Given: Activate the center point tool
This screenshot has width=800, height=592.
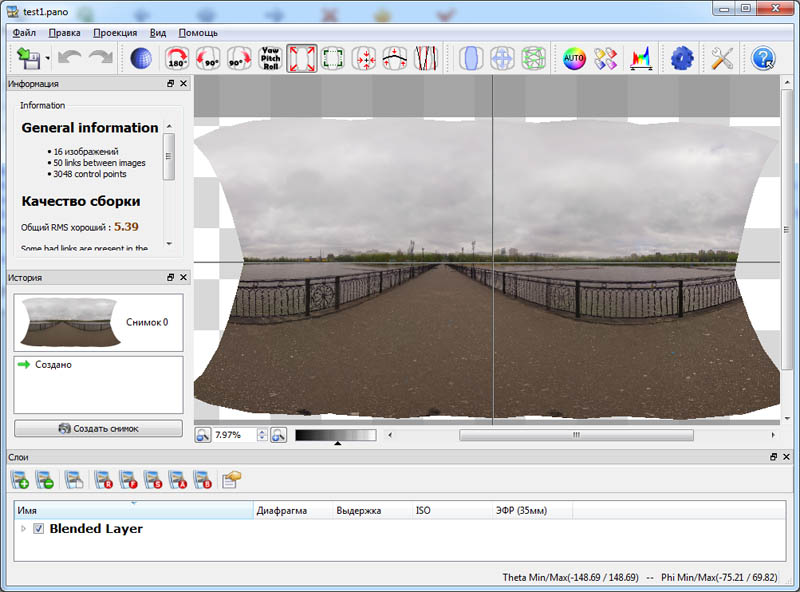Looking at the screenshot, I should (x=364, y=58).
